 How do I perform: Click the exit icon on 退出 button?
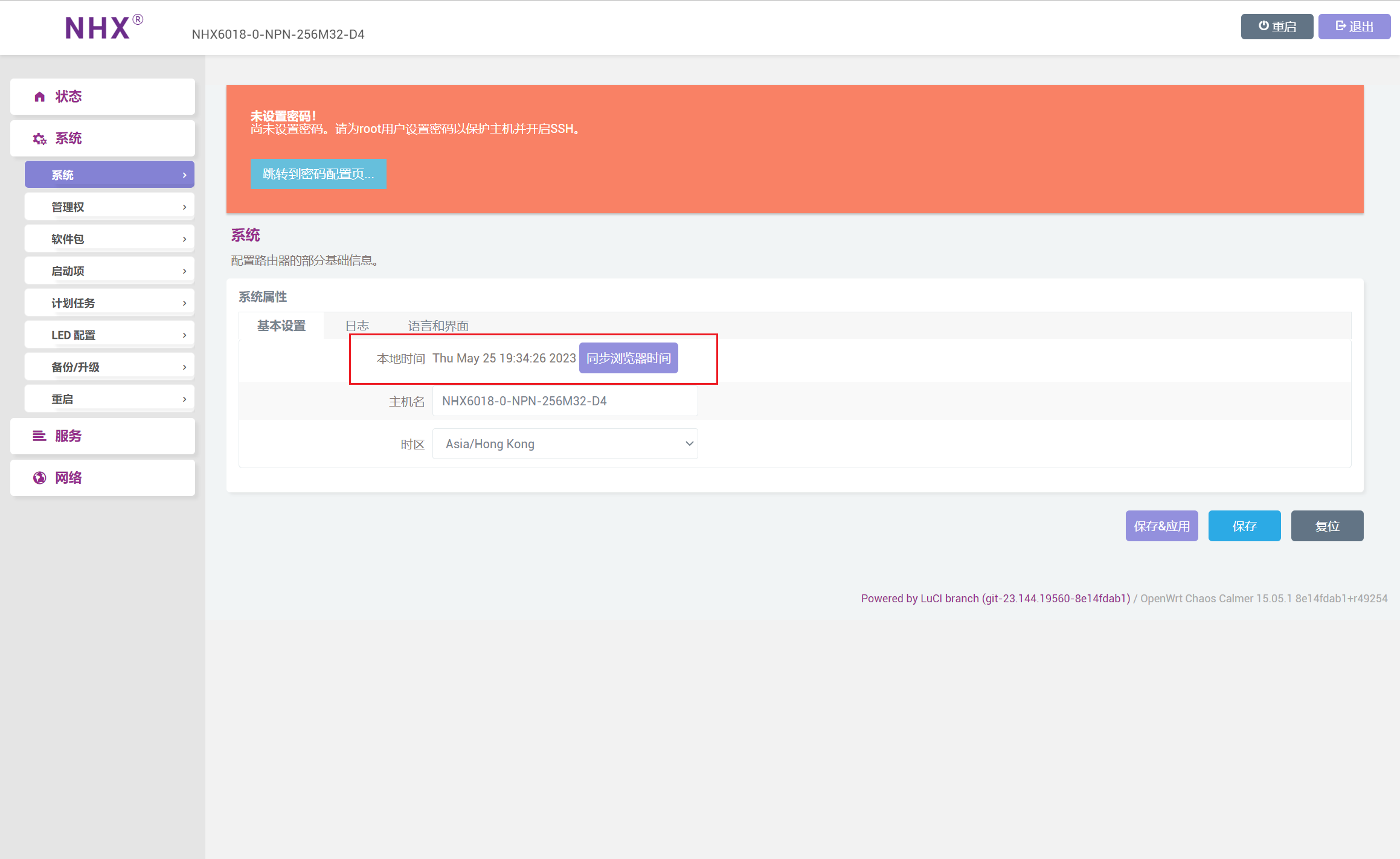[1340, 26]
